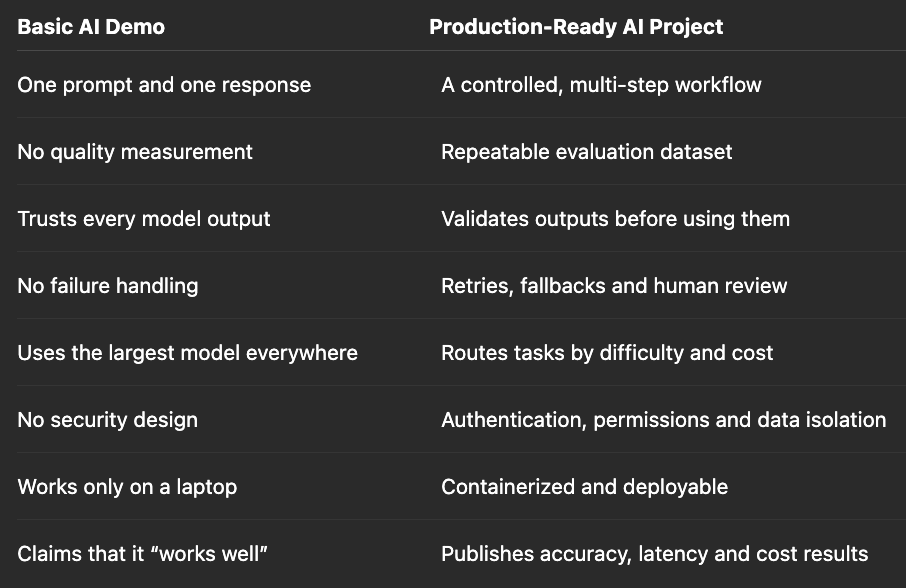Click the Basic AI Demo column header
The image size is (906, 588).
pyautogui.click(x=91, y=27)
